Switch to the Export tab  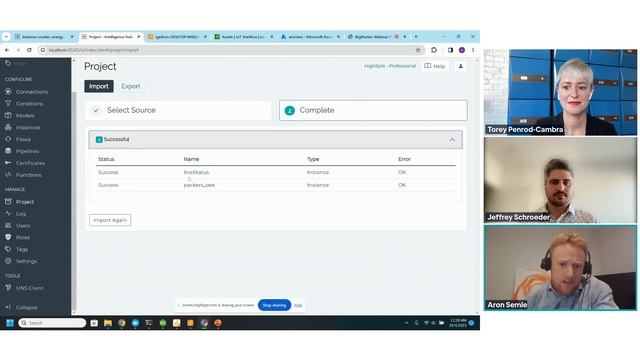coord(131,86)
